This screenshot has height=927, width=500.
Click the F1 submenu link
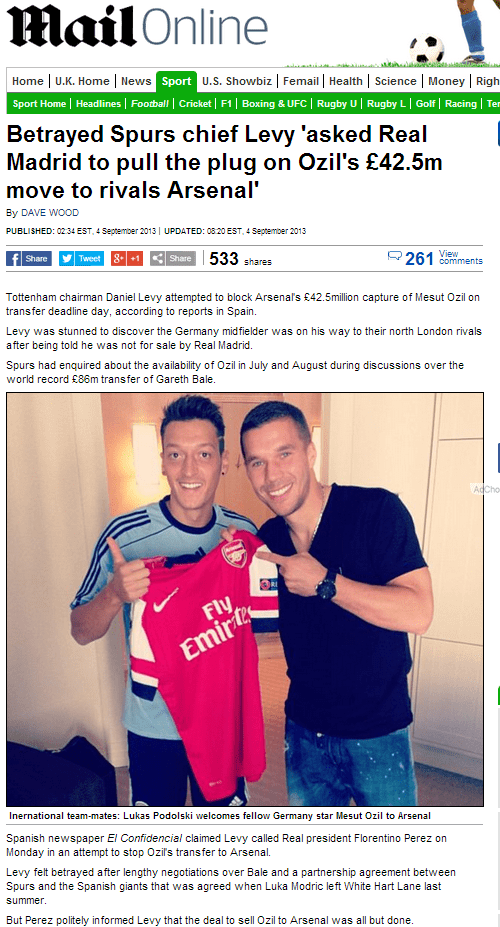(226, 103)
